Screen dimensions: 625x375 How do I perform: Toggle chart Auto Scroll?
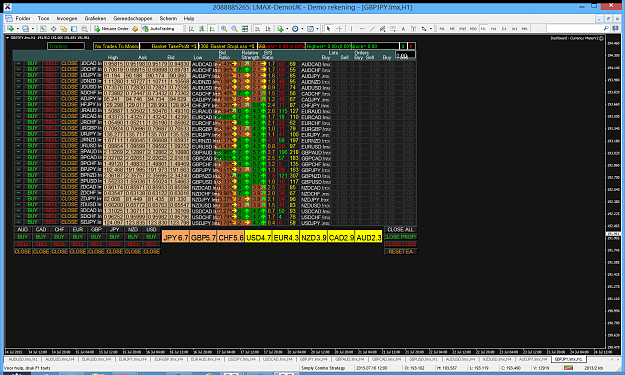[257, 29]
